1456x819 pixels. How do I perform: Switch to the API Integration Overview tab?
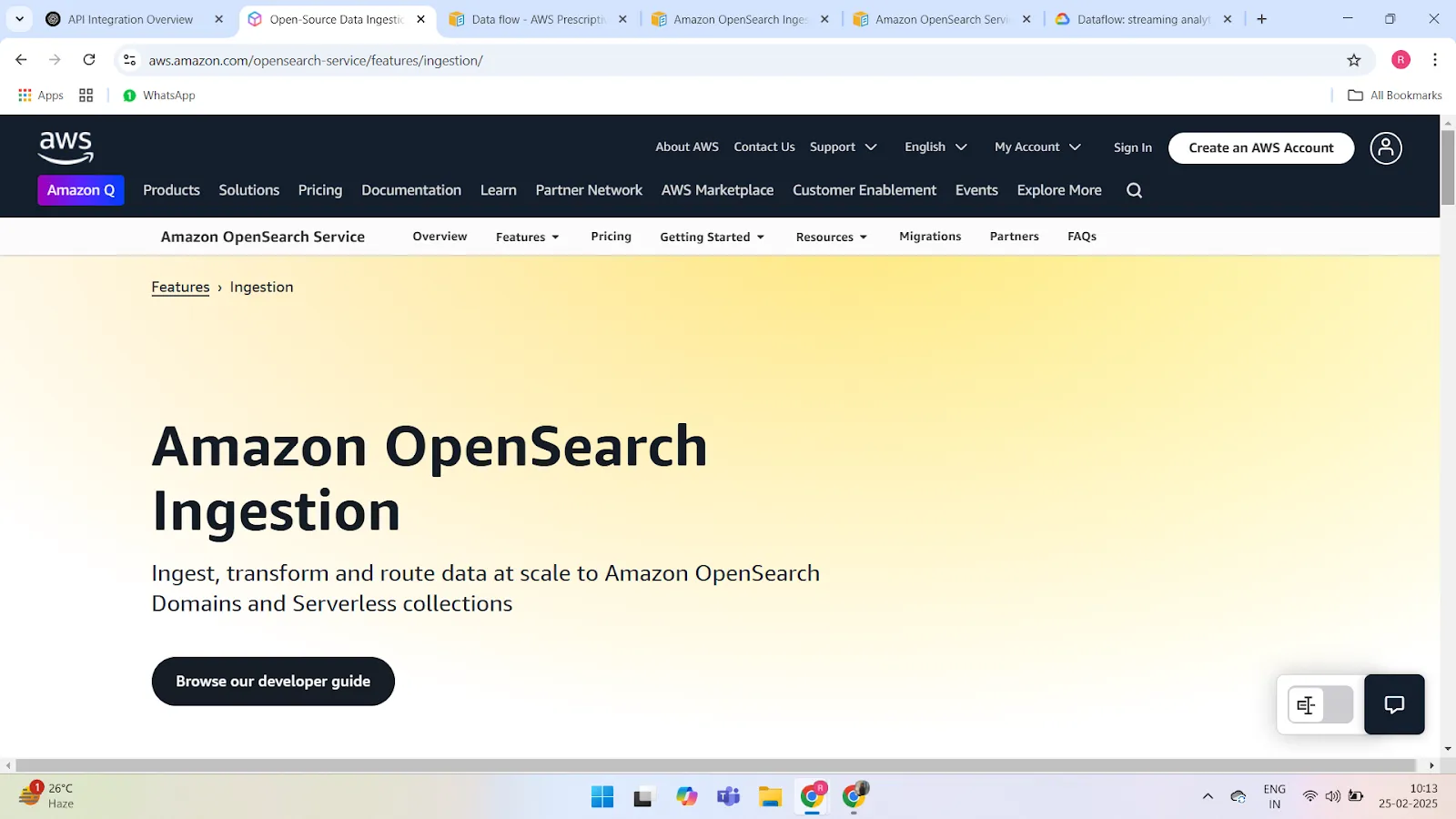pyautogui.click(x=130, y=19)
